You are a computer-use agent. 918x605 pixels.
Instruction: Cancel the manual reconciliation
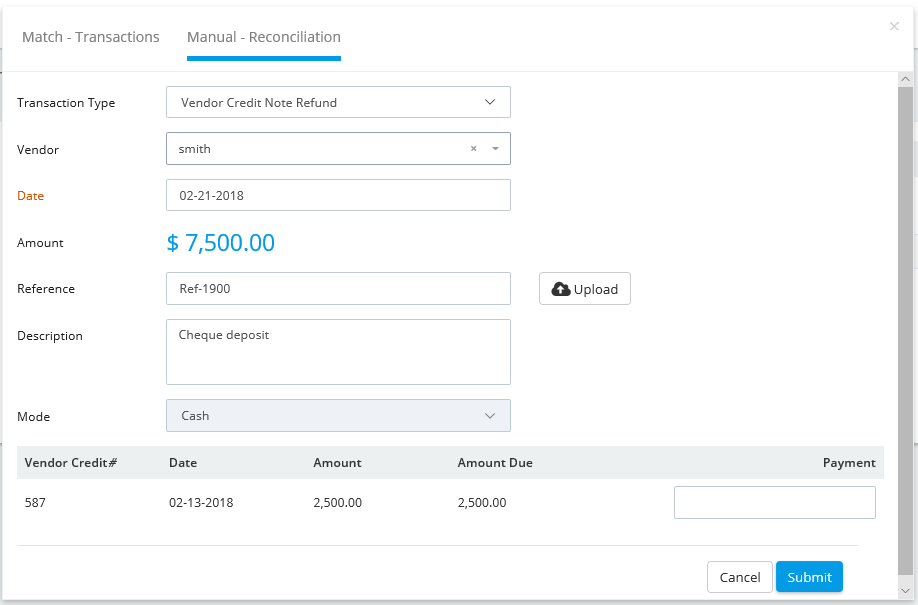740,577
